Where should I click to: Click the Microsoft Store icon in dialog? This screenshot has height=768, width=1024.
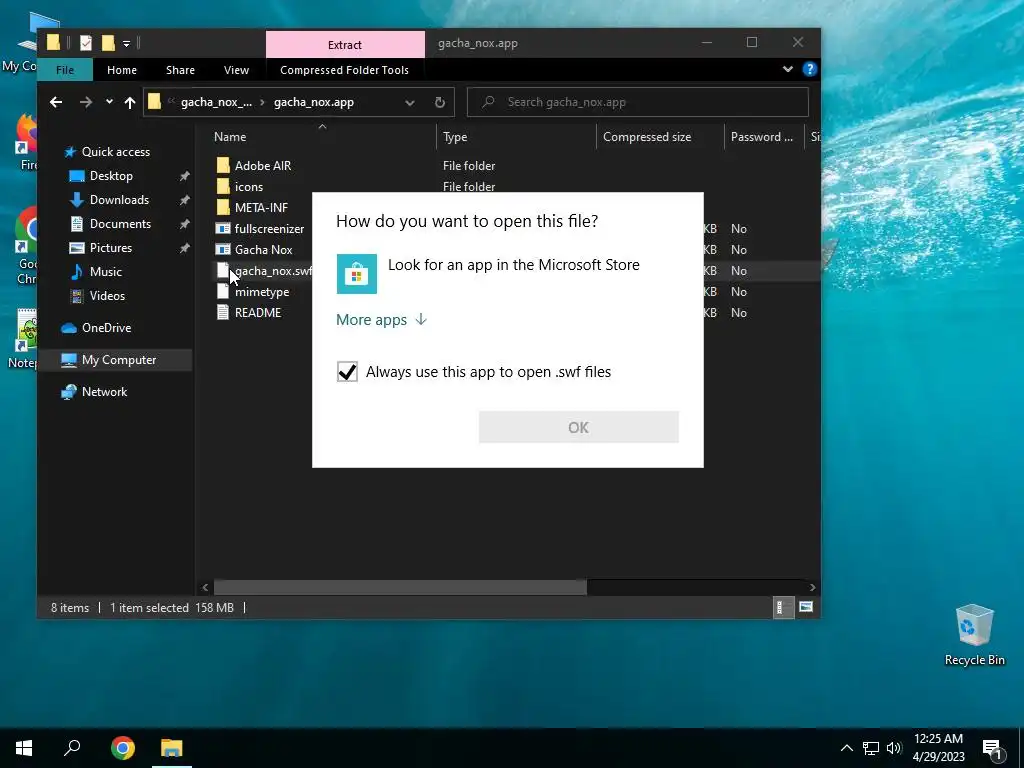pos(357,274)
